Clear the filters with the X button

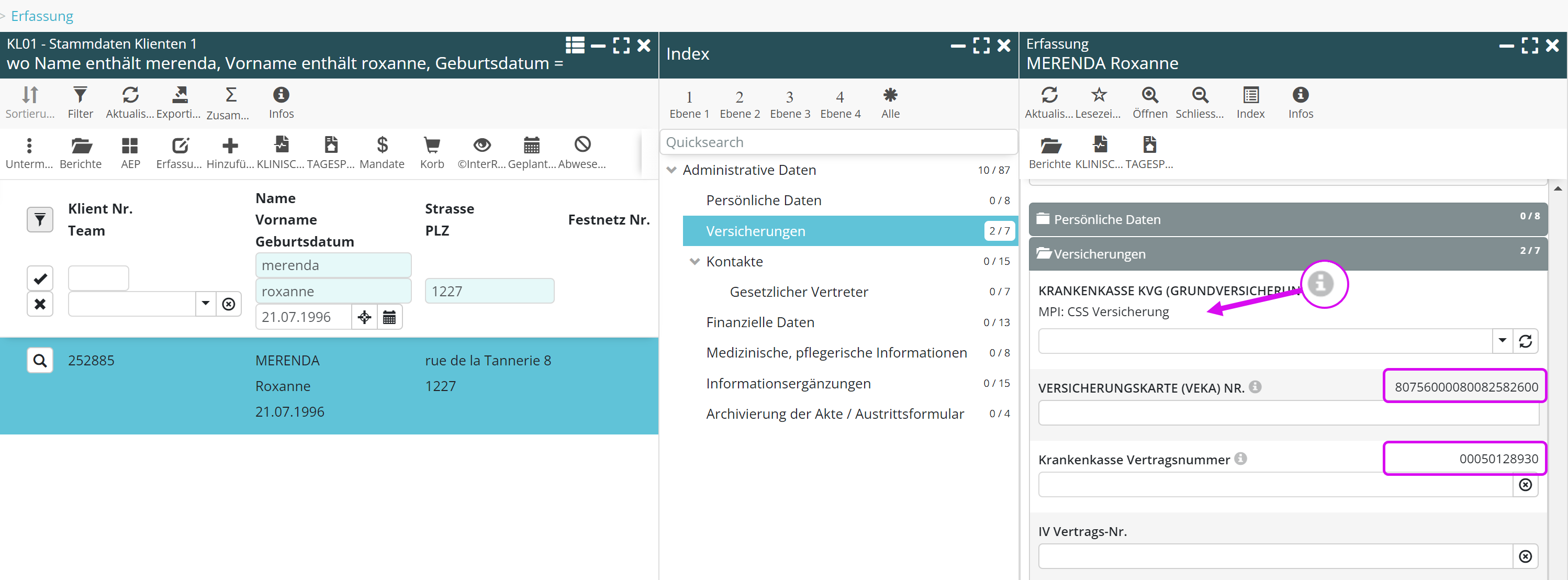40,304
